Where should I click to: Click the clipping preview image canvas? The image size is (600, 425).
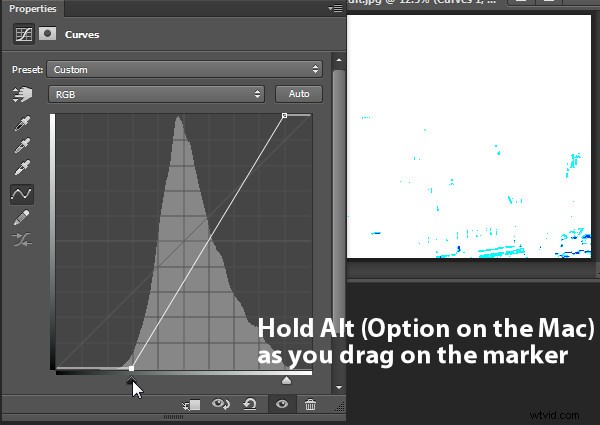pyautogui.click(x=469, y=137)
